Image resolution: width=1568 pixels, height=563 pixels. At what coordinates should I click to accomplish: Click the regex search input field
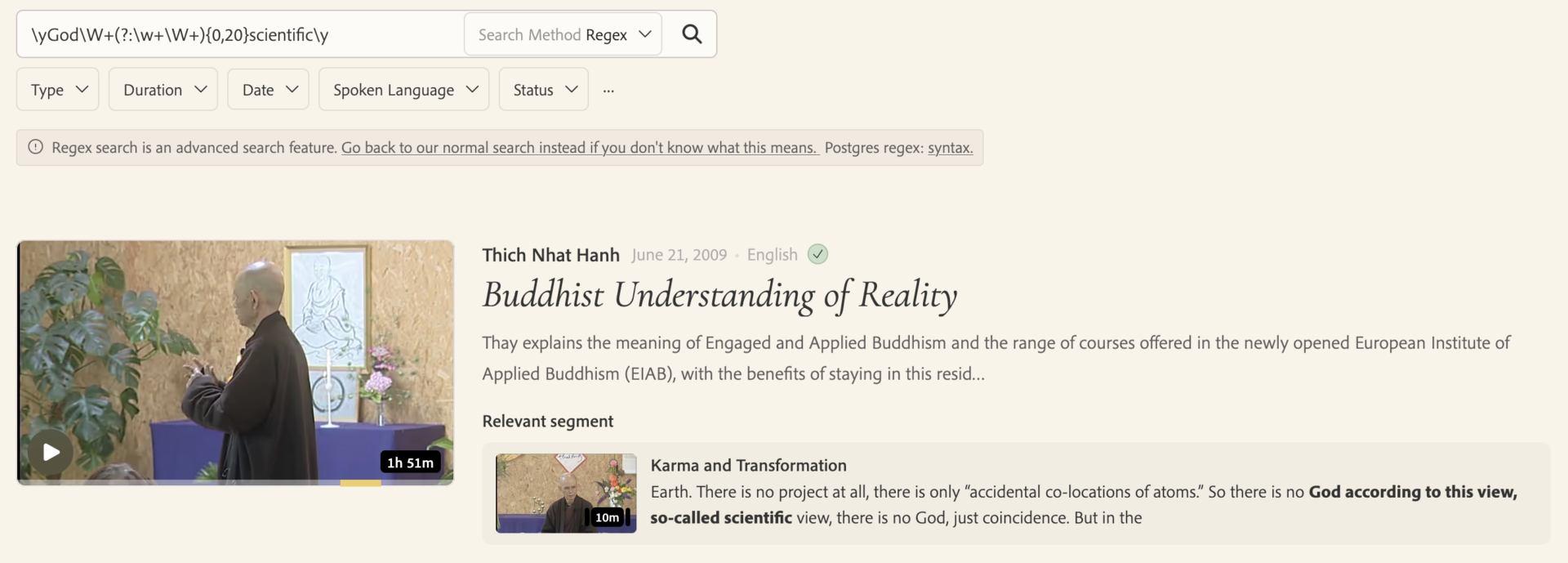241,34
